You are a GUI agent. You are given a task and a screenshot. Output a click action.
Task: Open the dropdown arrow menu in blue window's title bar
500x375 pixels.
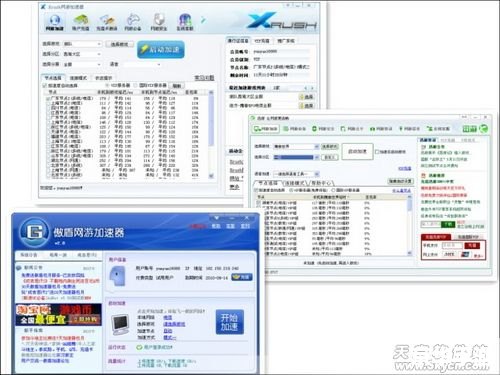217,218
